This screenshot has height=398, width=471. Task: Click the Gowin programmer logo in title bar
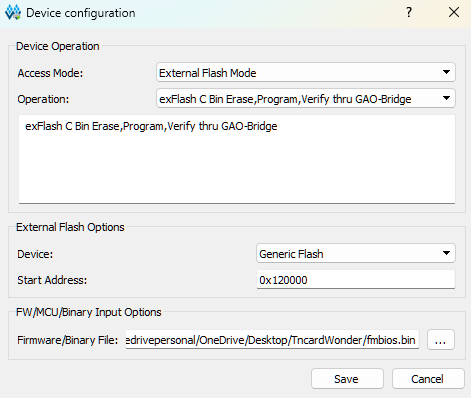click(x=13, y=13)
